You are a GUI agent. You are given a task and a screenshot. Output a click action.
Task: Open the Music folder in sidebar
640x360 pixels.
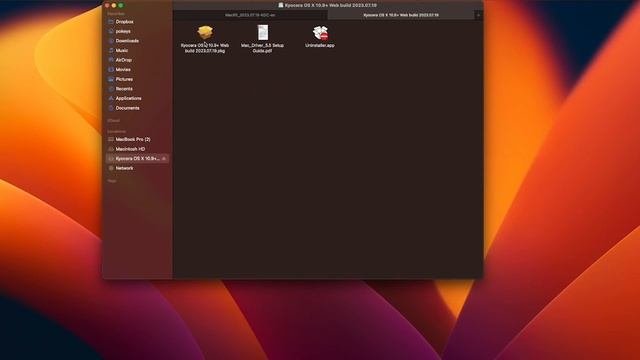122,51
